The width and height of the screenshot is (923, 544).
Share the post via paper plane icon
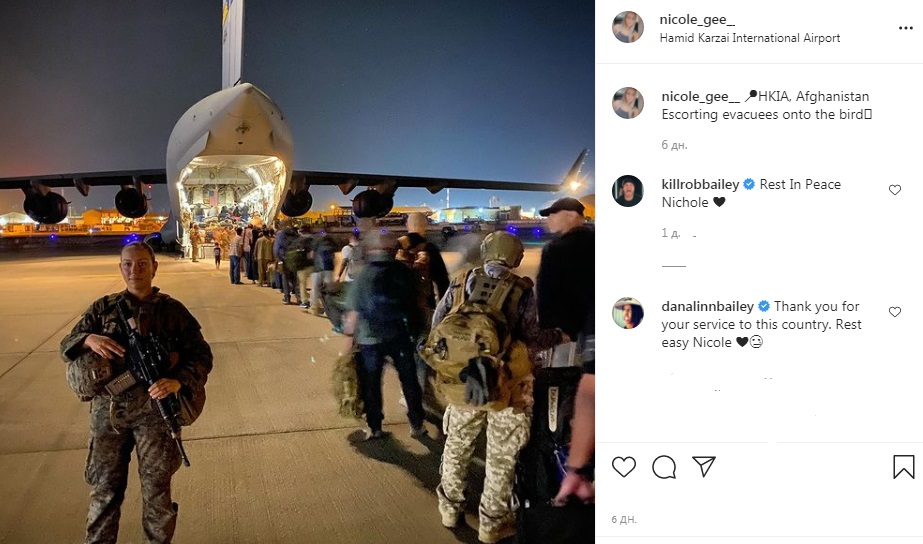pos(703,466)
